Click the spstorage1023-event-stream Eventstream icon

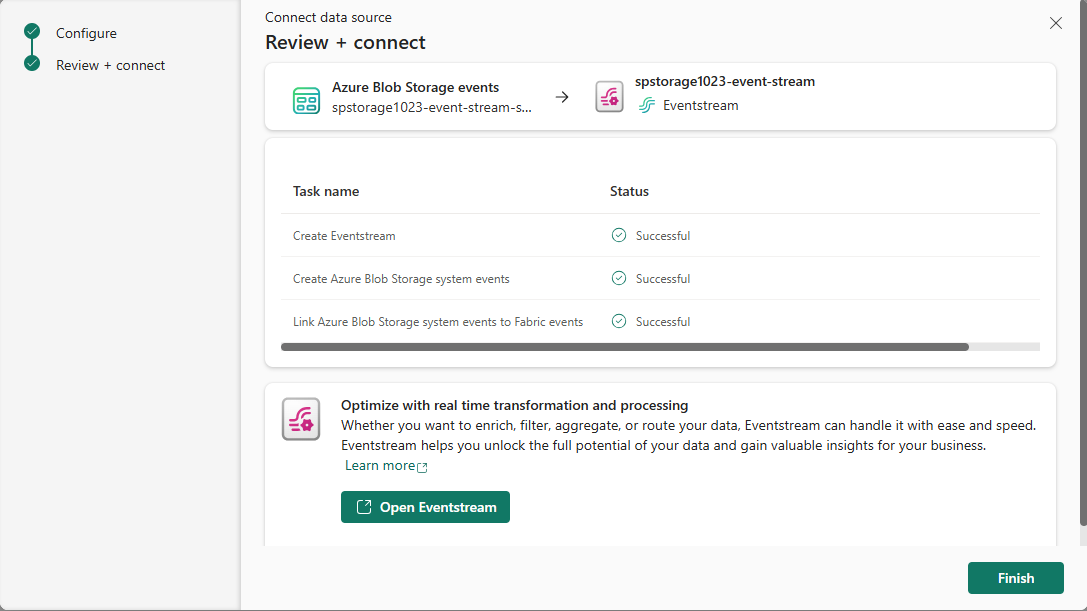(x=609, y=97)
